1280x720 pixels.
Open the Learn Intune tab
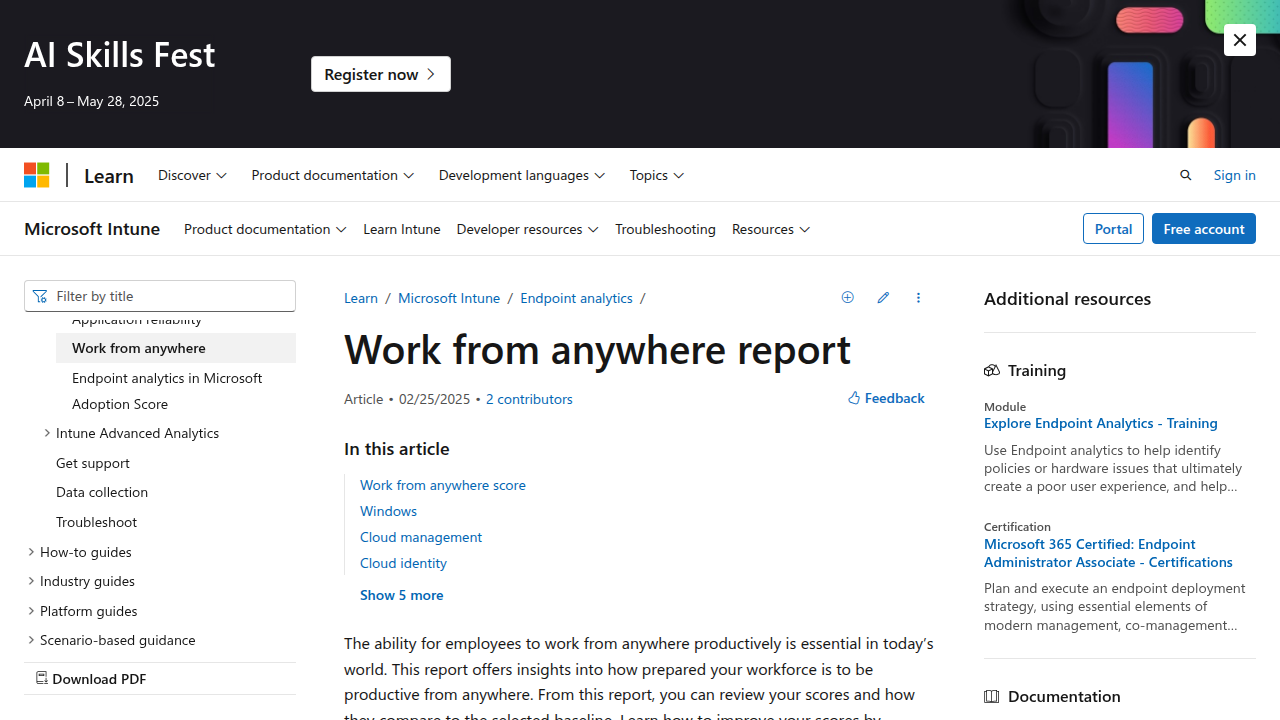[401, 229]
